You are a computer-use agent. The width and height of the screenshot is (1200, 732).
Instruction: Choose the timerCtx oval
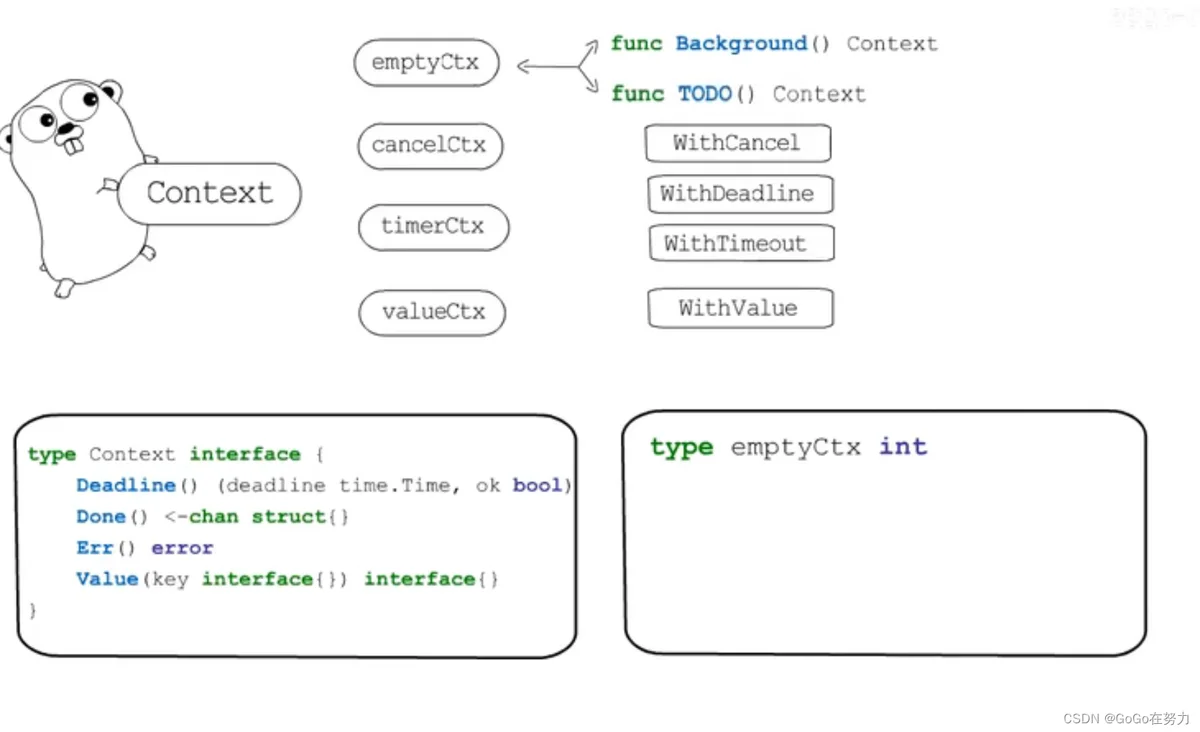tap(433, 227)
